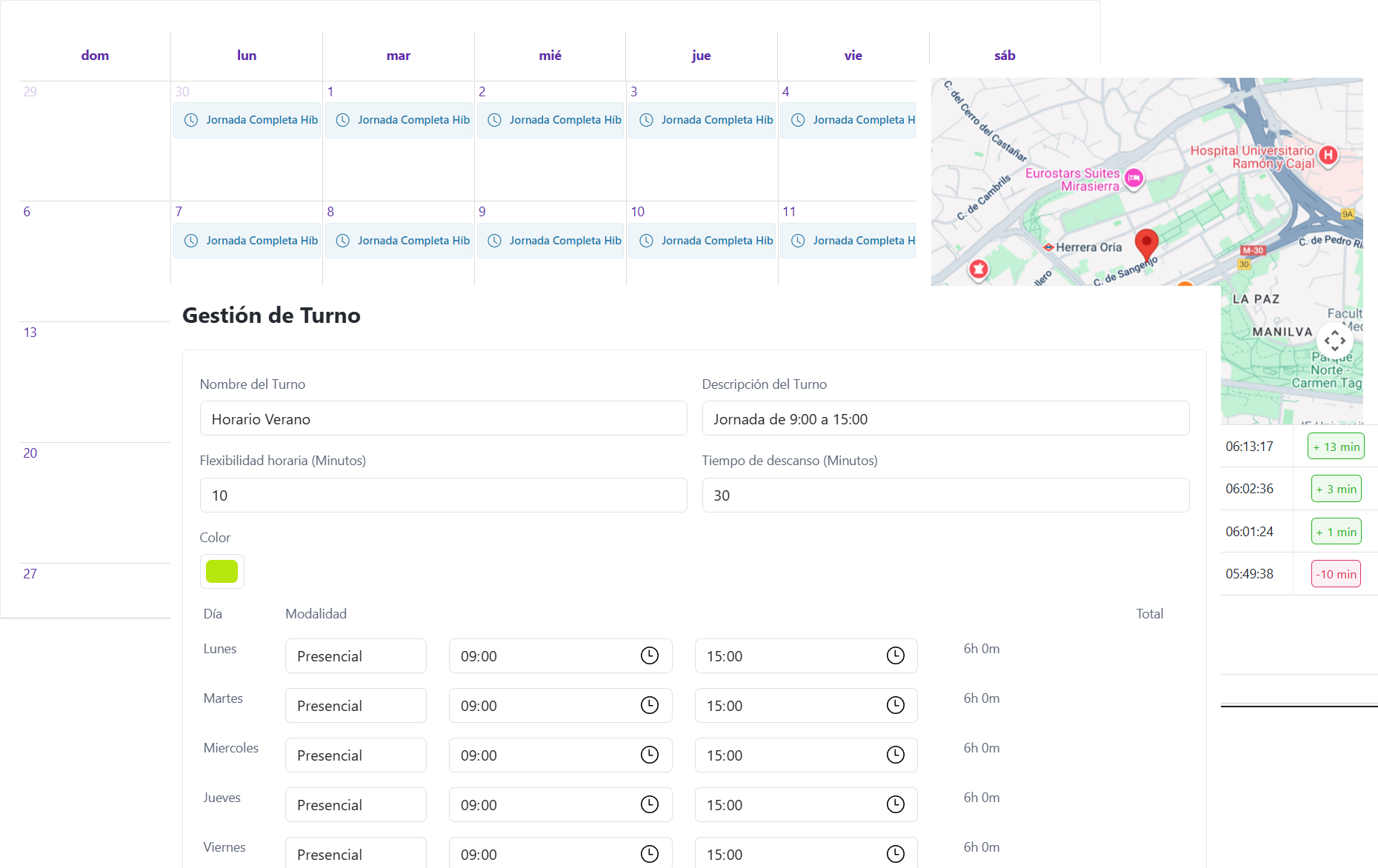Select the vie column header
Viewport: 1378px width, 868px height.
coord(853,56)
